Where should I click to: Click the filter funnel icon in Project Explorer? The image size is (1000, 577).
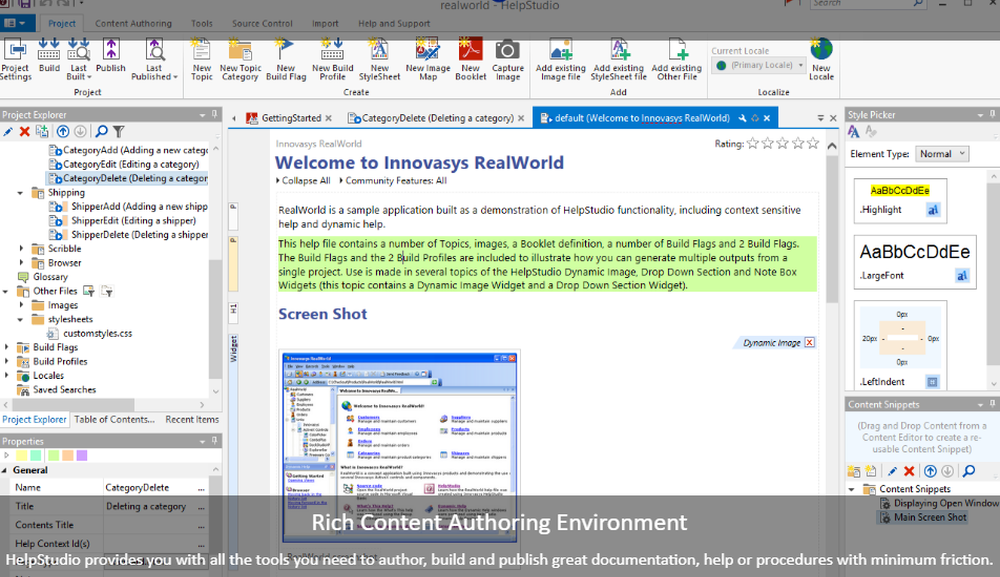click(x=119, y=131)
